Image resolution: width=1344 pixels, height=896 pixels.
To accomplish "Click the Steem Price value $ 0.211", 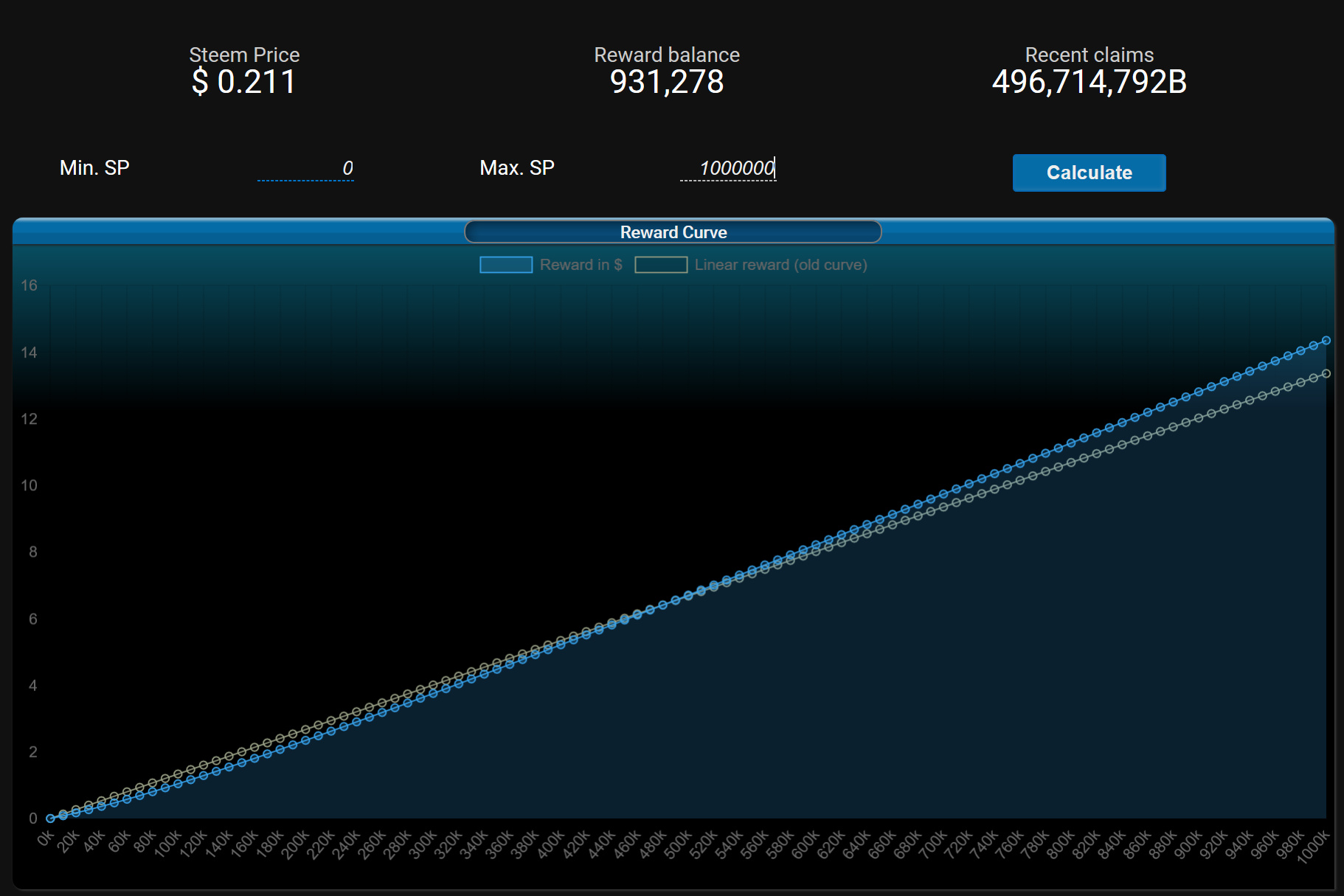I will click(x=244, y=82).
